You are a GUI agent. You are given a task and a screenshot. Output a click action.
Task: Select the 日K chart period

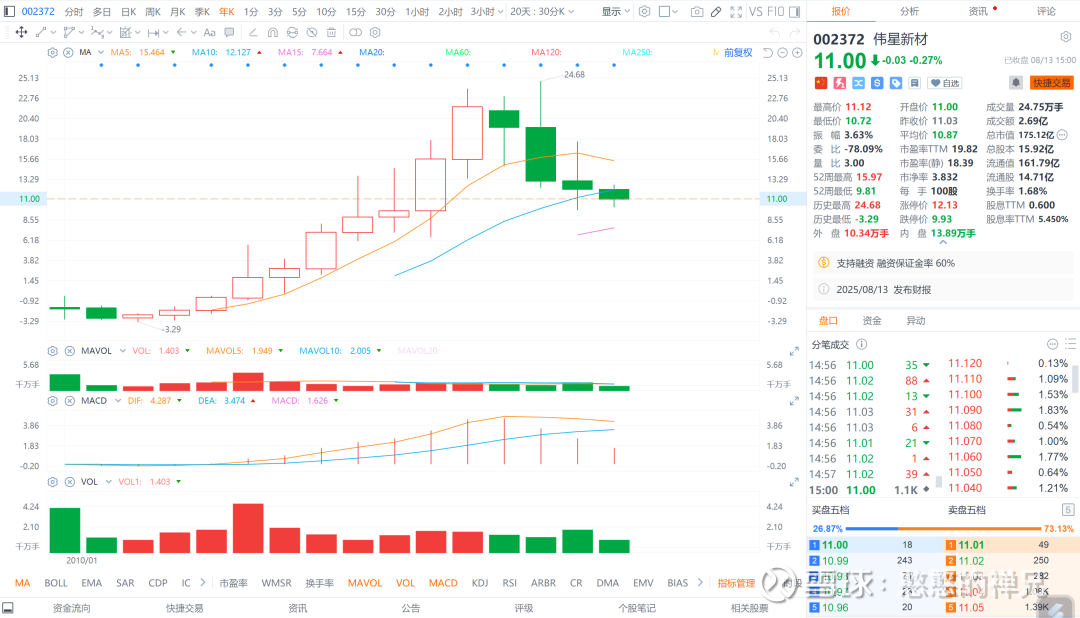tap(129, 12)
